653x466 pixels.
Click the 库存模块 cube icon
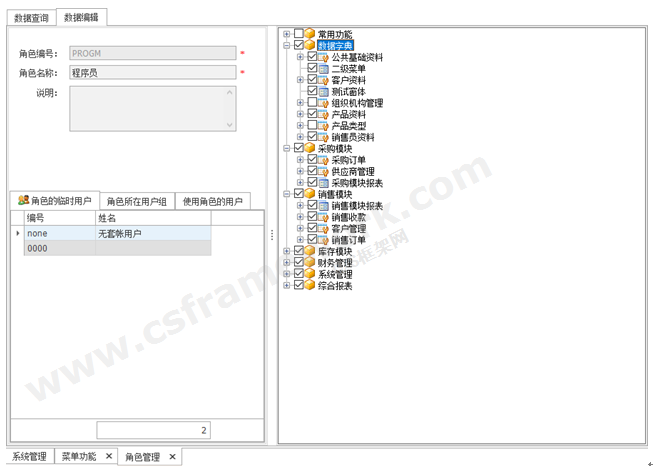309,251
